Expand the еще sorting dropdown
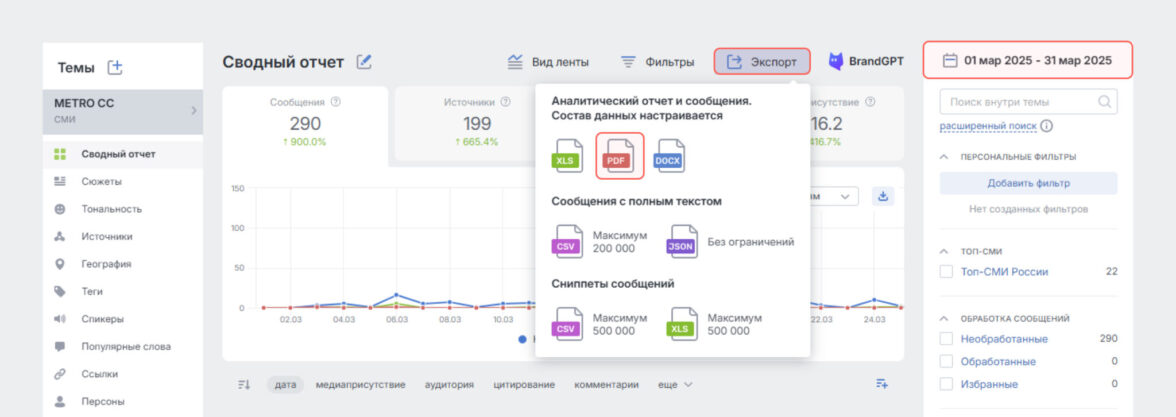The height and width of the screenshot is (417, 1176). [675, 384]
